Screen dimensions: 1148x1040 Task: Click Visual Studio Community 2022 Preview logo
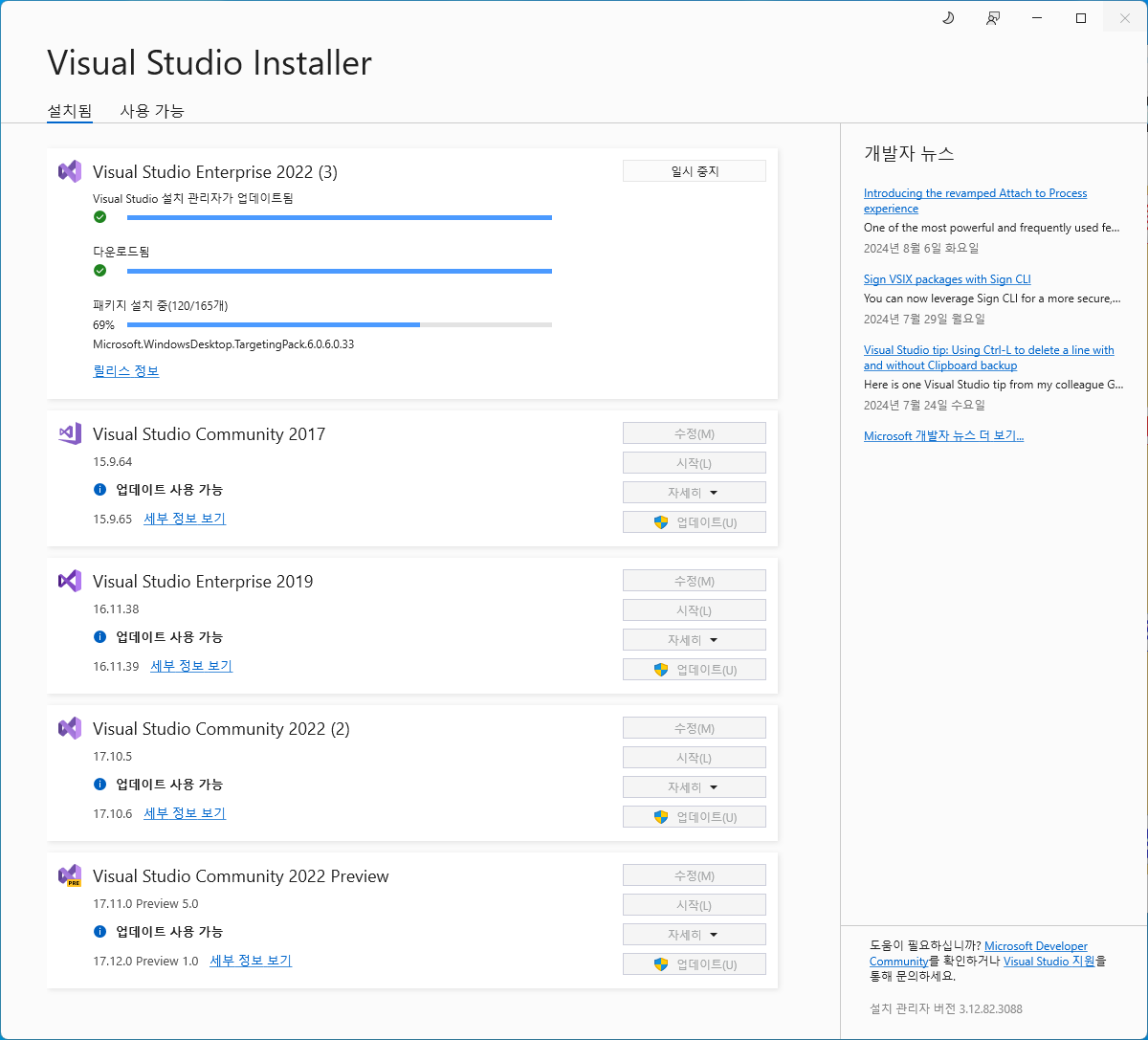70,876
